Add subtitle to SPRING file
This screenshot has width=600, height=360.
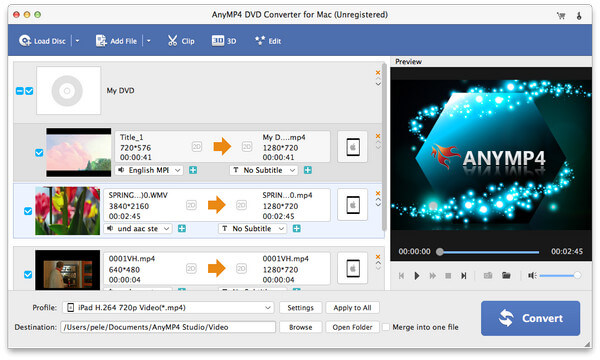(297, 228)
